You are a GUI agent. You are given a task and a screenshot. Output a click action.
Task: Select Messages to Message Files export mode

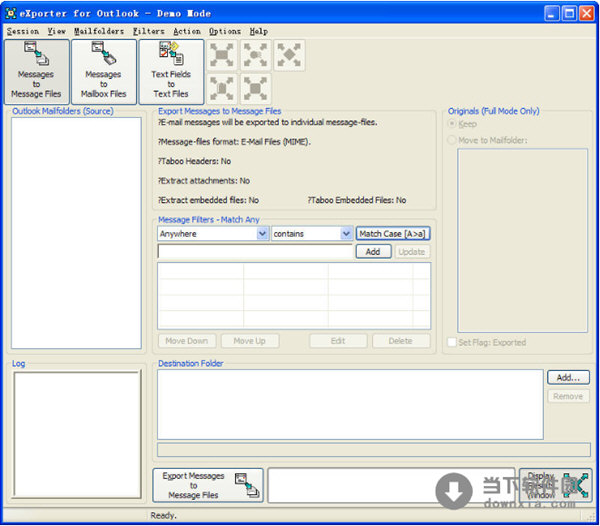(37, 72)
